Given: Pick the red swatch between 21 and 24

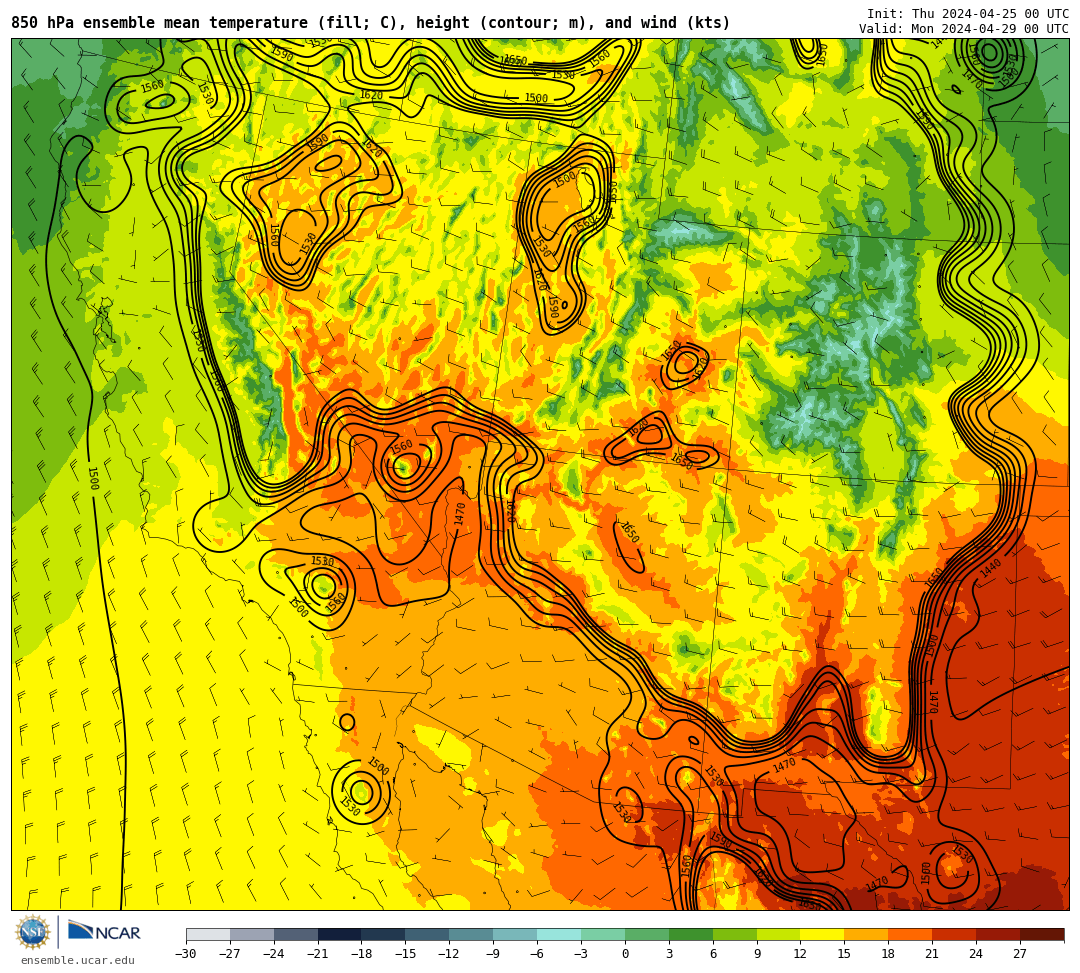Looking at the screenshot, I should [x=955, y=934].
